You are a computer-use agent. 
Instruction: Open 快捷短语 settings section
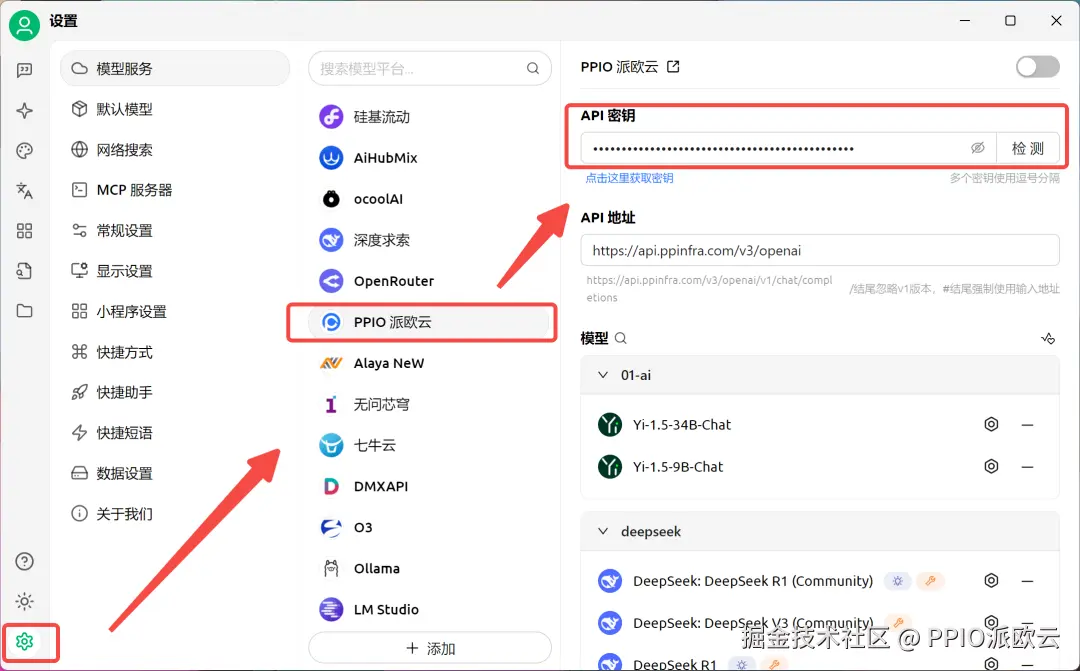(175, 433)
